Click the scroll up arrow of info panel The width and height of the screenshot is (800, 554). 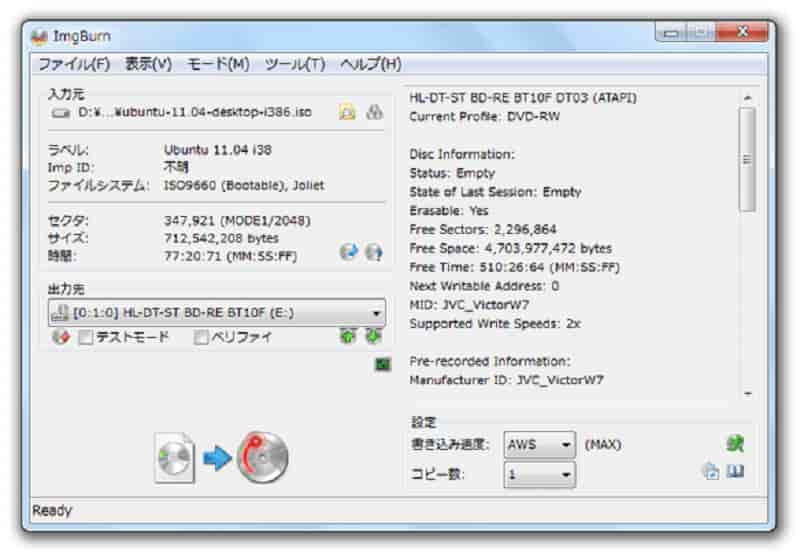point(747,97)
